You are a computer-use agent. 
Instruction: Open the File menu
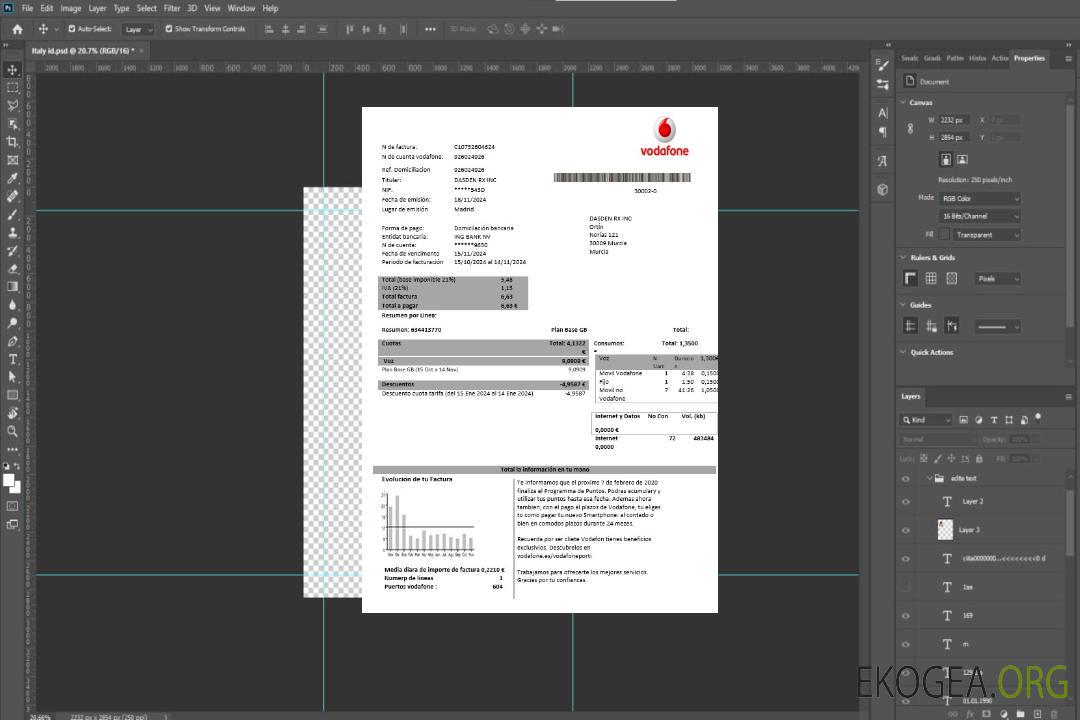point(27,8)
